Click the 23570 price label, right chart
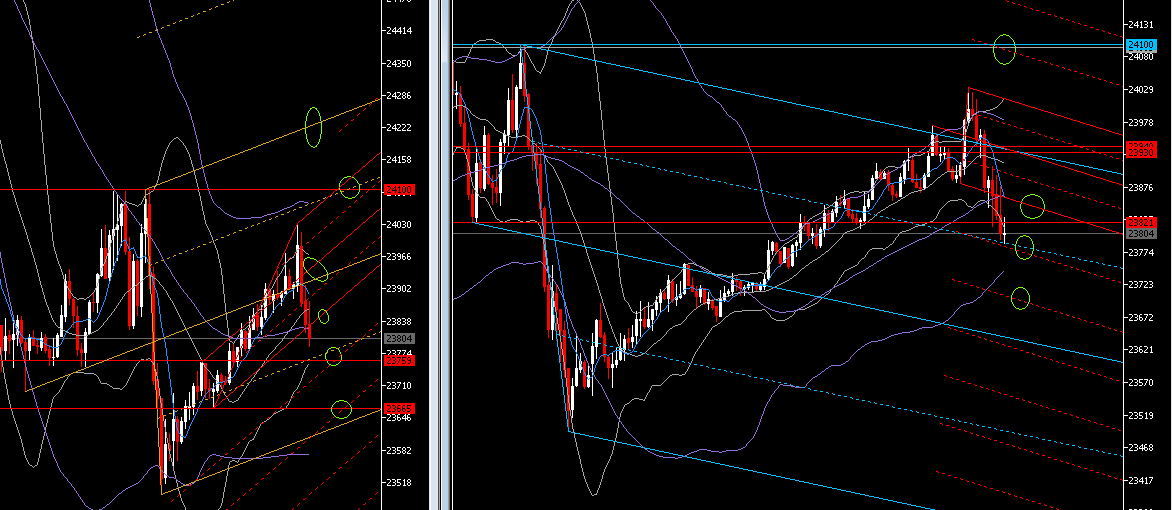 tap(1142, 382)
